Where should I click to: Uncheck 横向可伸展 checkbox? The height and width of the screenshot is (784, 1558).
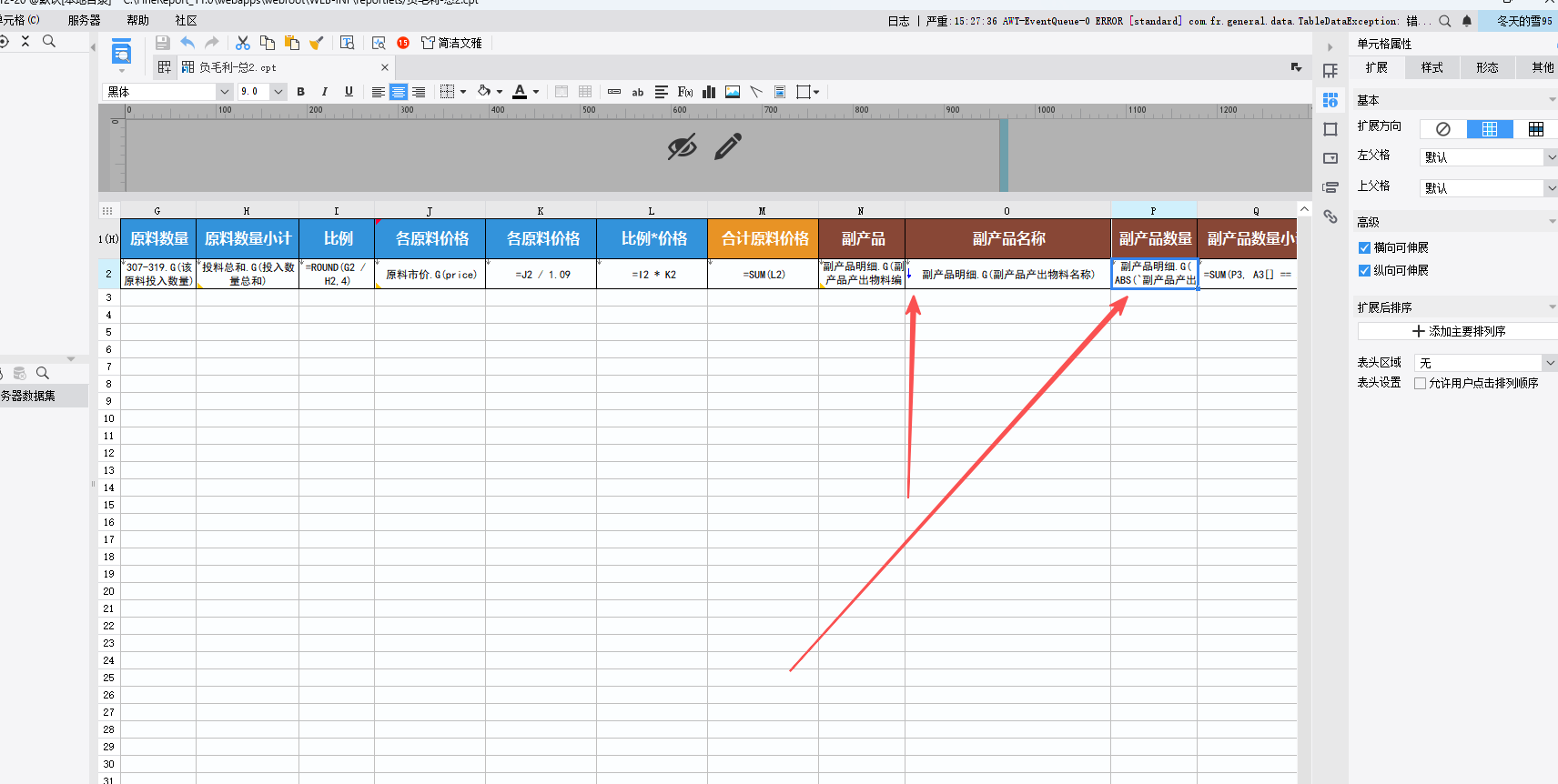click(1364, 247)
